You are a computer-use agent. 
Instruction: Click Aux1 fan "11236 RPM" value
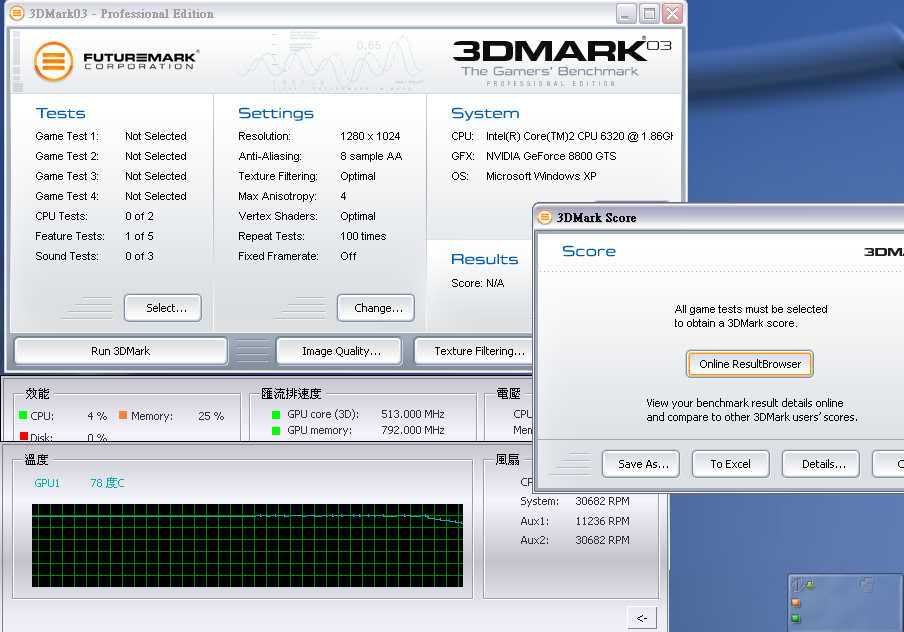[x=602, y=521]
